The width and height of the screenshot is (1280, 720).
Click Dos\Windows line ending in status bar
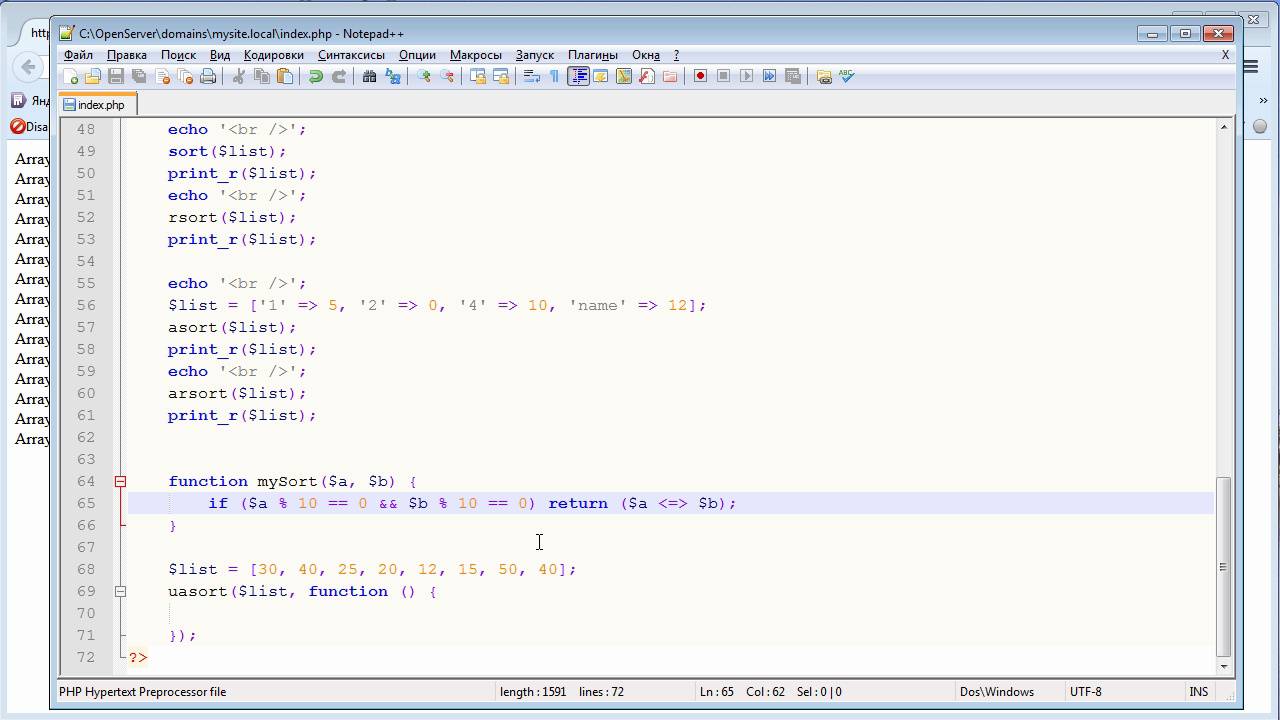click(x=996, y=691)
